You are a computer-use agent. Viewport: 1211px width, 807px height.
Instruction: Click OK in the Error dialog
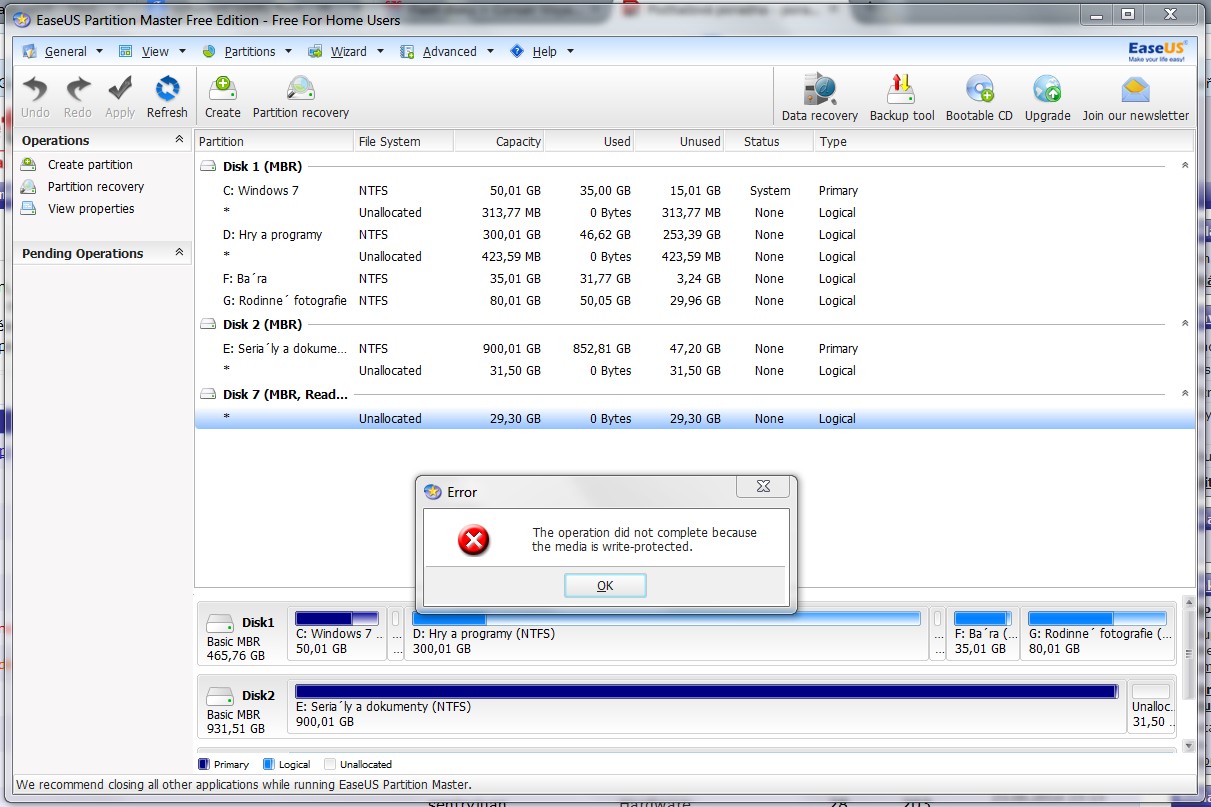(605, 586)
